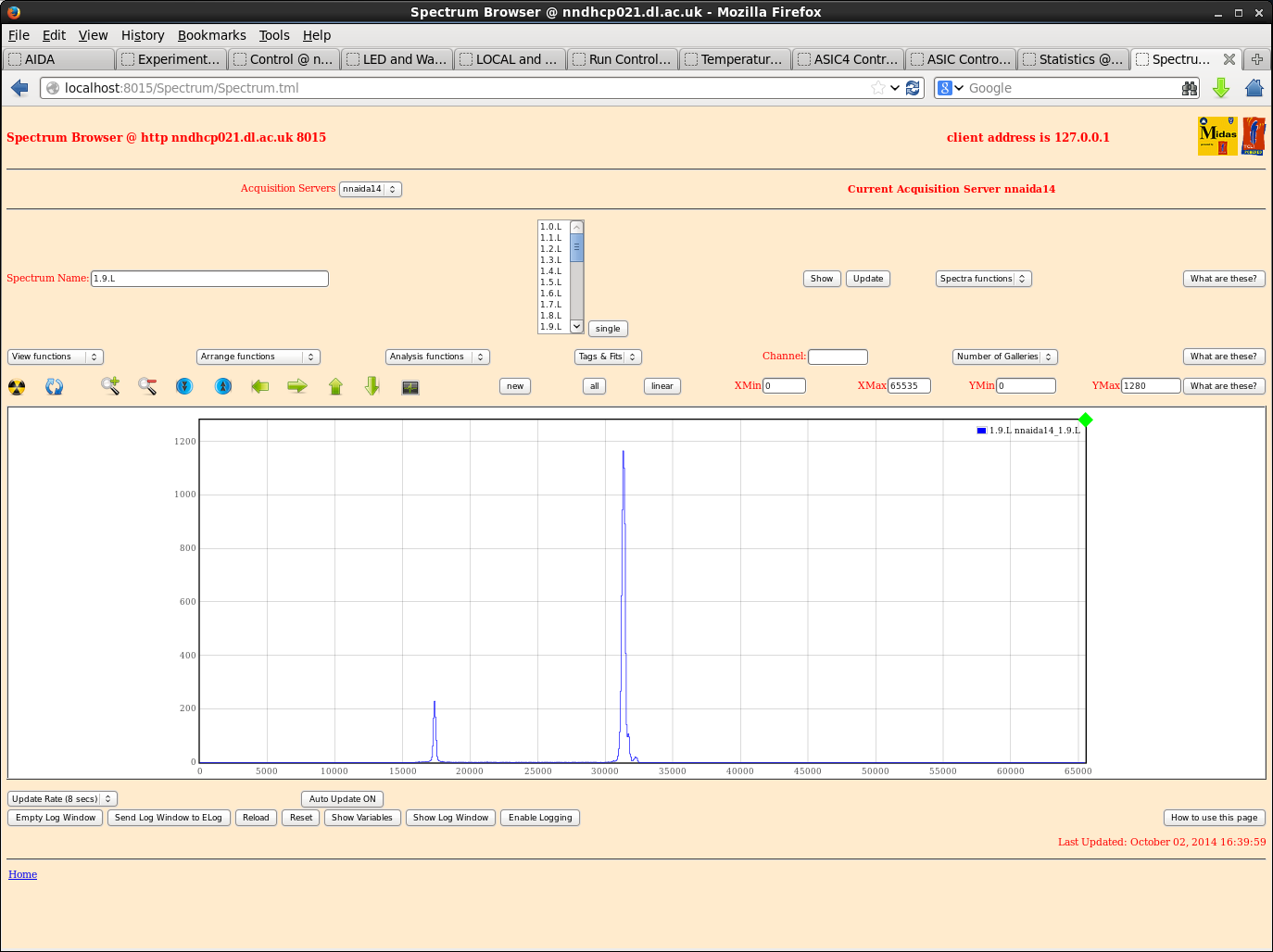The height and width of the screenshot is (952, 1273).
Task: Toggle the single display mode button
Action: [x=608, y=329]
